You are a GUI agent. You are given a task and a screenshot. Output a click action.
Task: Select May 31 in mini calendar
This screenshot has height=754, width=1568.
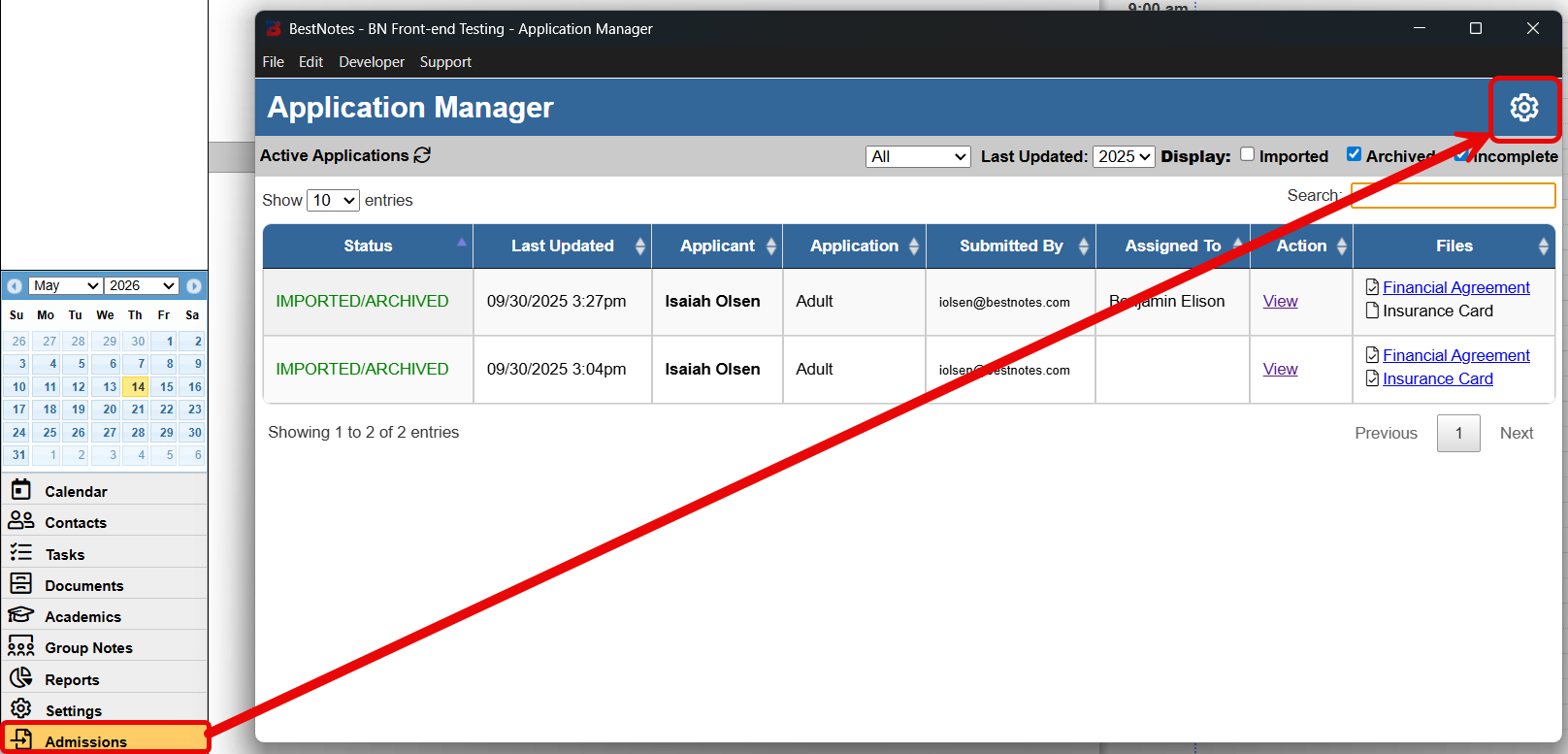pyautogui.click(x=18, y=454)
